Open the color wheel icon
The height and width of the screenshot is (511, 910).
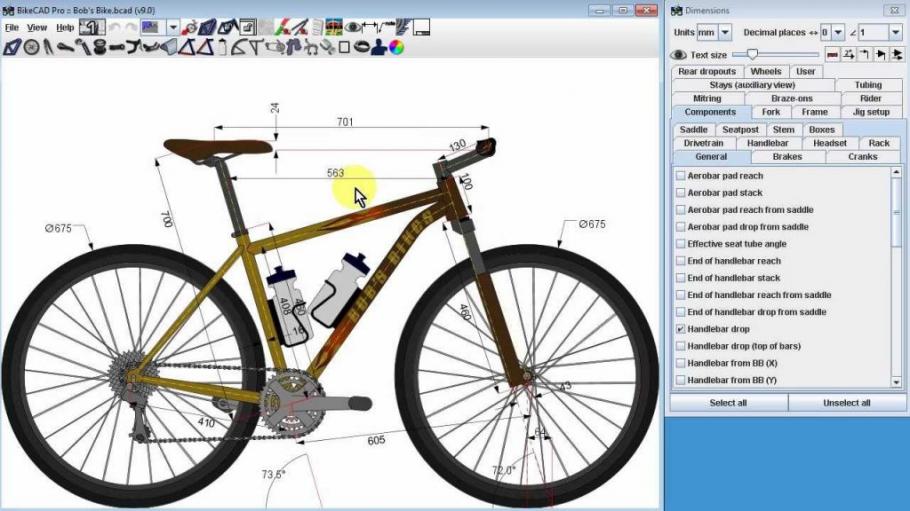[396, 47]
